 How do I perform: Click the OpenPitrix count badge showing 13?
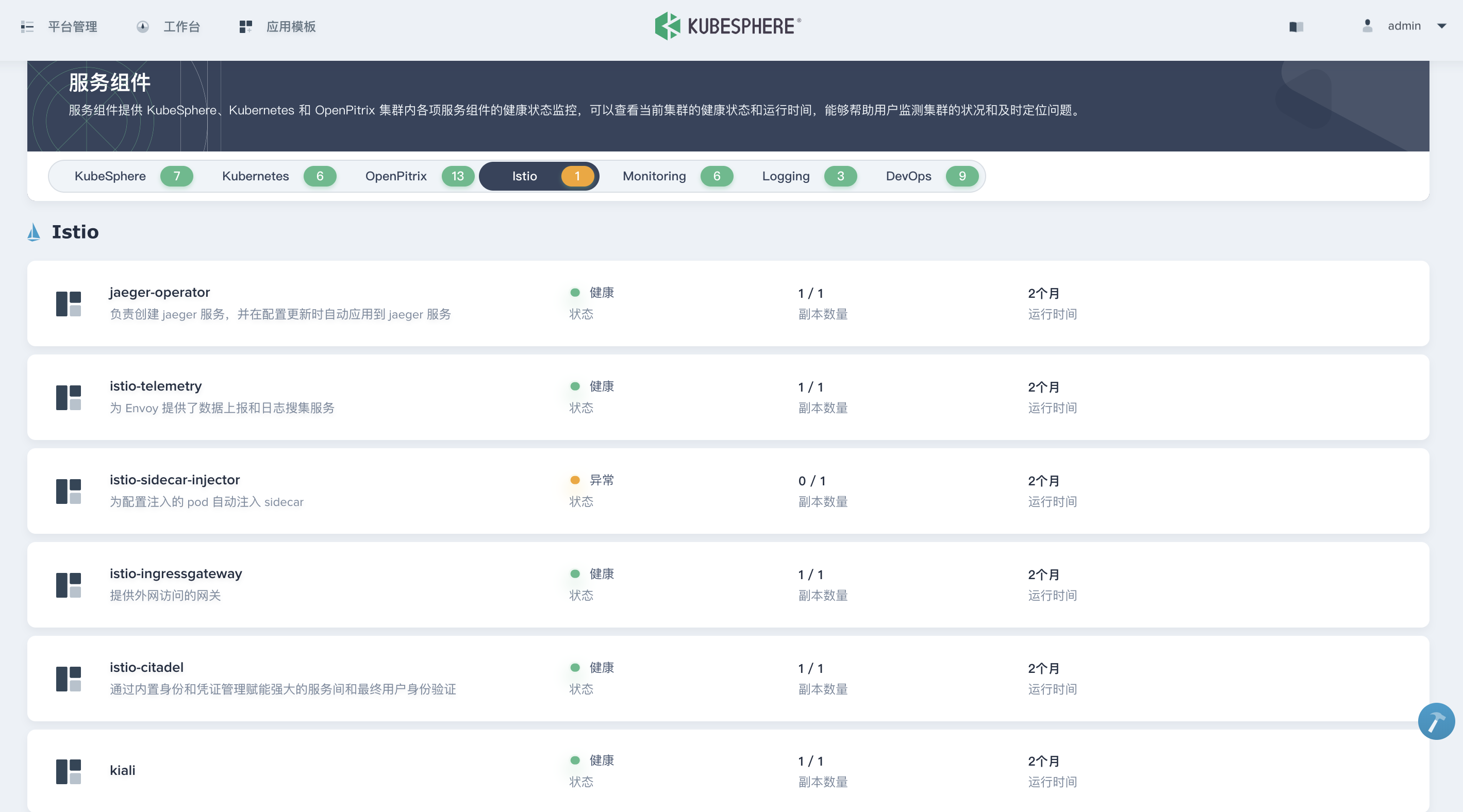[x=458, y=176]
